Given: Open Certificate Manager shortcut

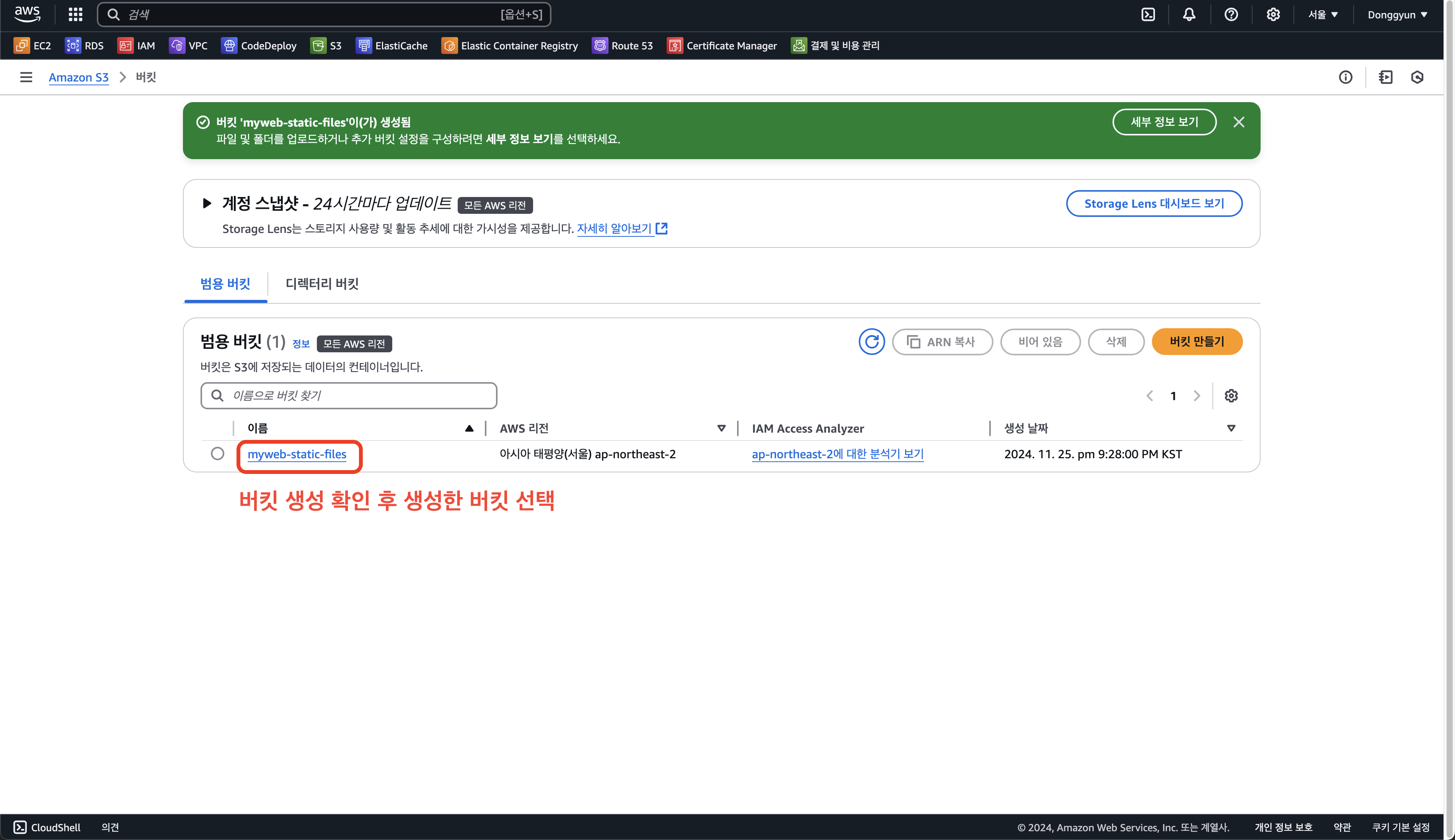Looking at the screenshot, I should pos(722,46).
